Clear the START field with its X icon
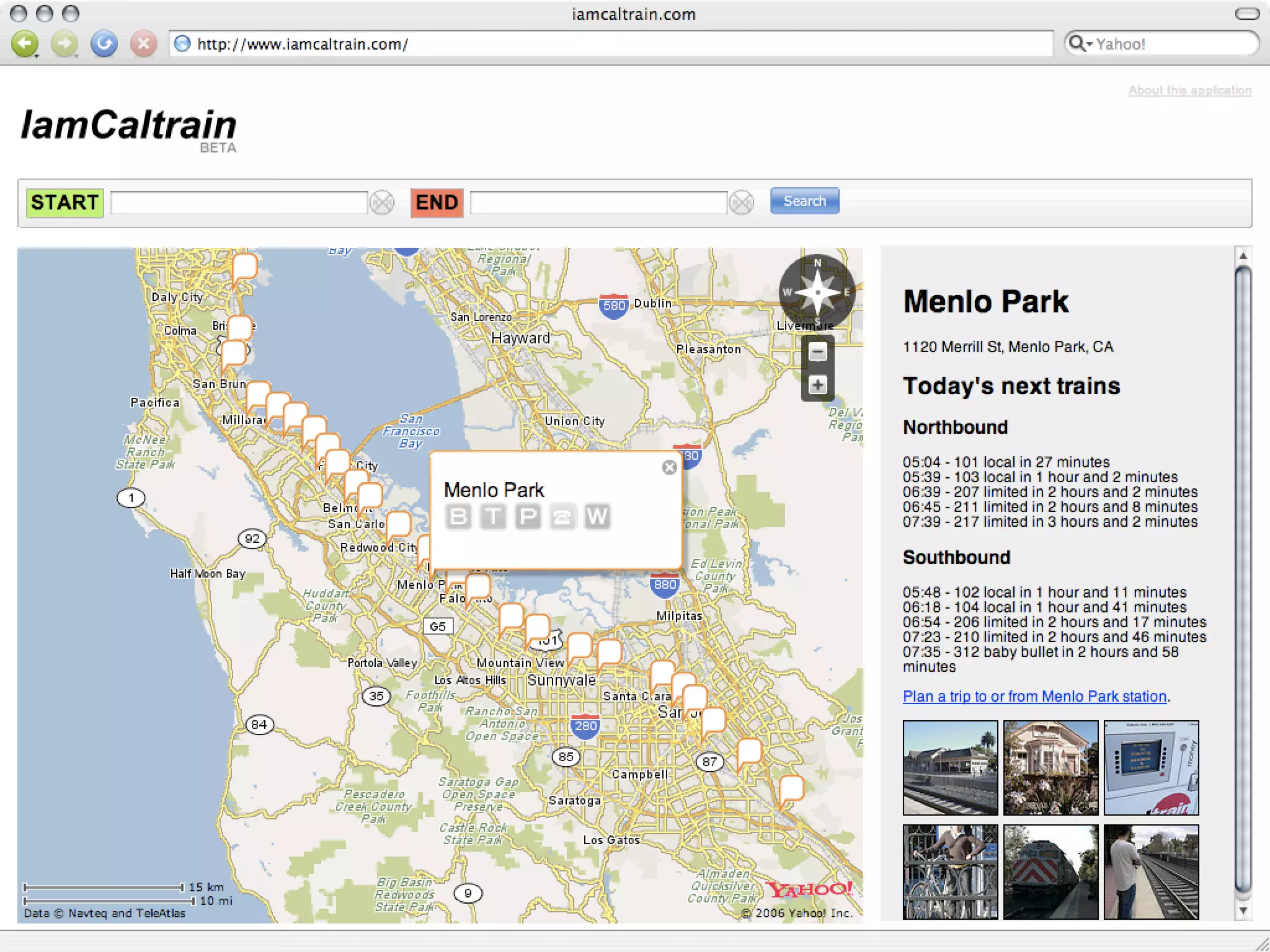This screenshot has height=952, width=1270. [382, 203]
